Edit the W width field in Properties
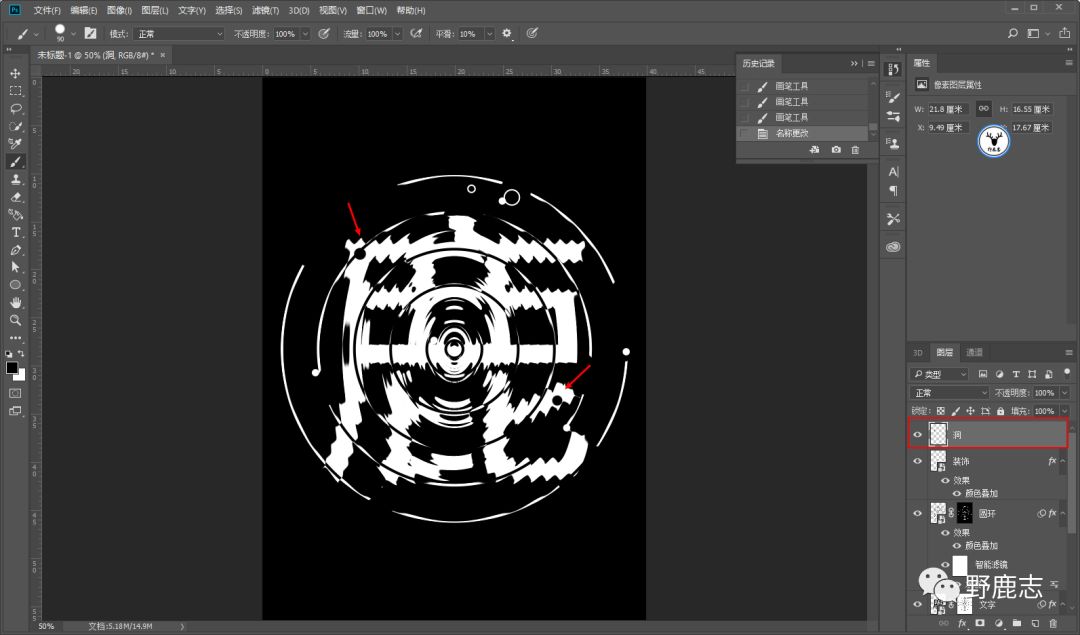Image resolution: width=1080 pixels, height=635 pixels. click(x=948, y=109)
